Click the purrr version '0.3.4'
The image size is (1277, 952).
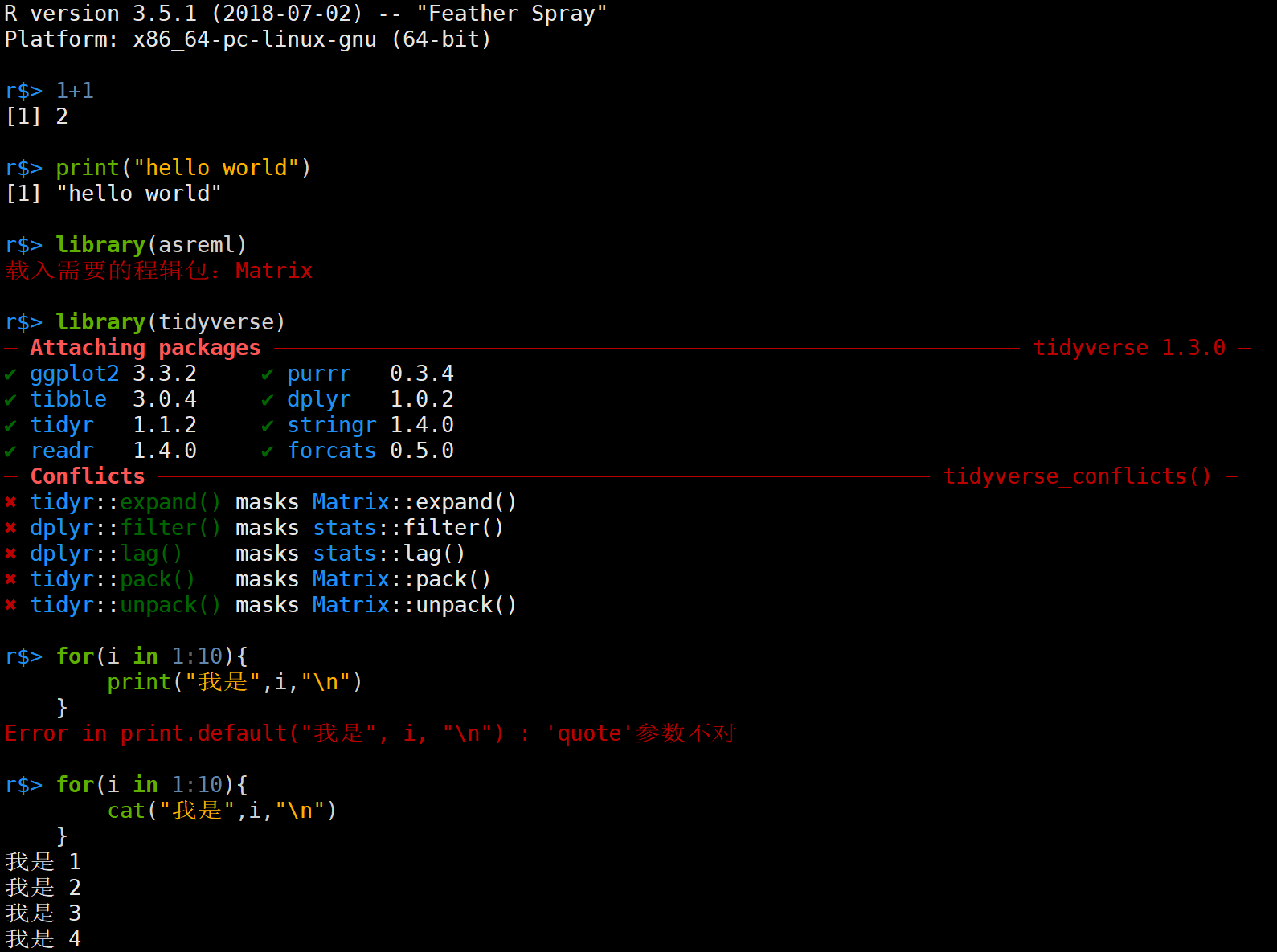[422, 374]
